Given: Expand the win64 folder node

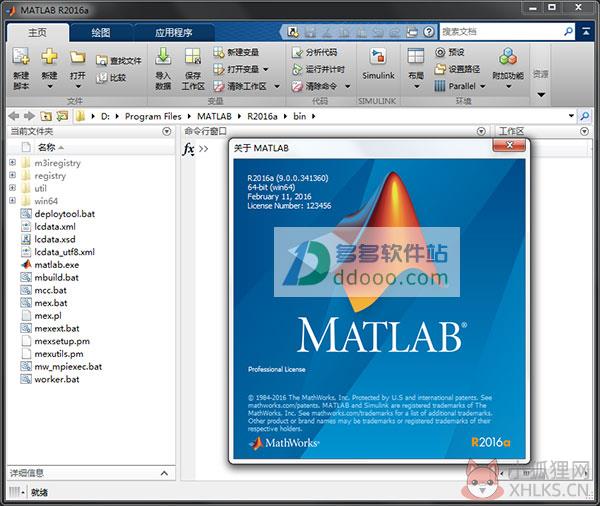Looking at the screenshot, I should click(13, 201).
